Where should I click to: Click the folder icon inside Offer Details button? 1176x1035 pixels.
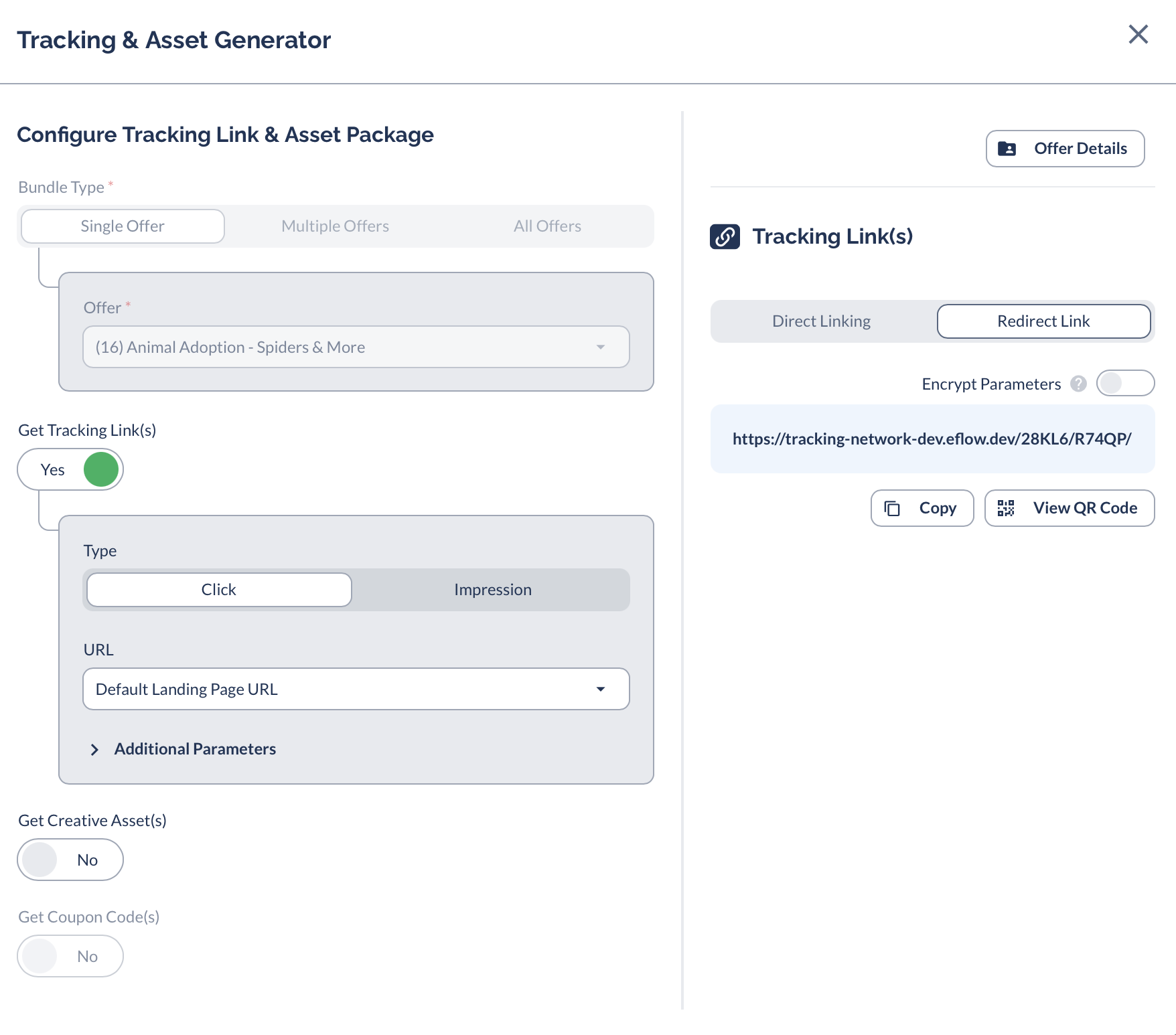(1009, 149)
